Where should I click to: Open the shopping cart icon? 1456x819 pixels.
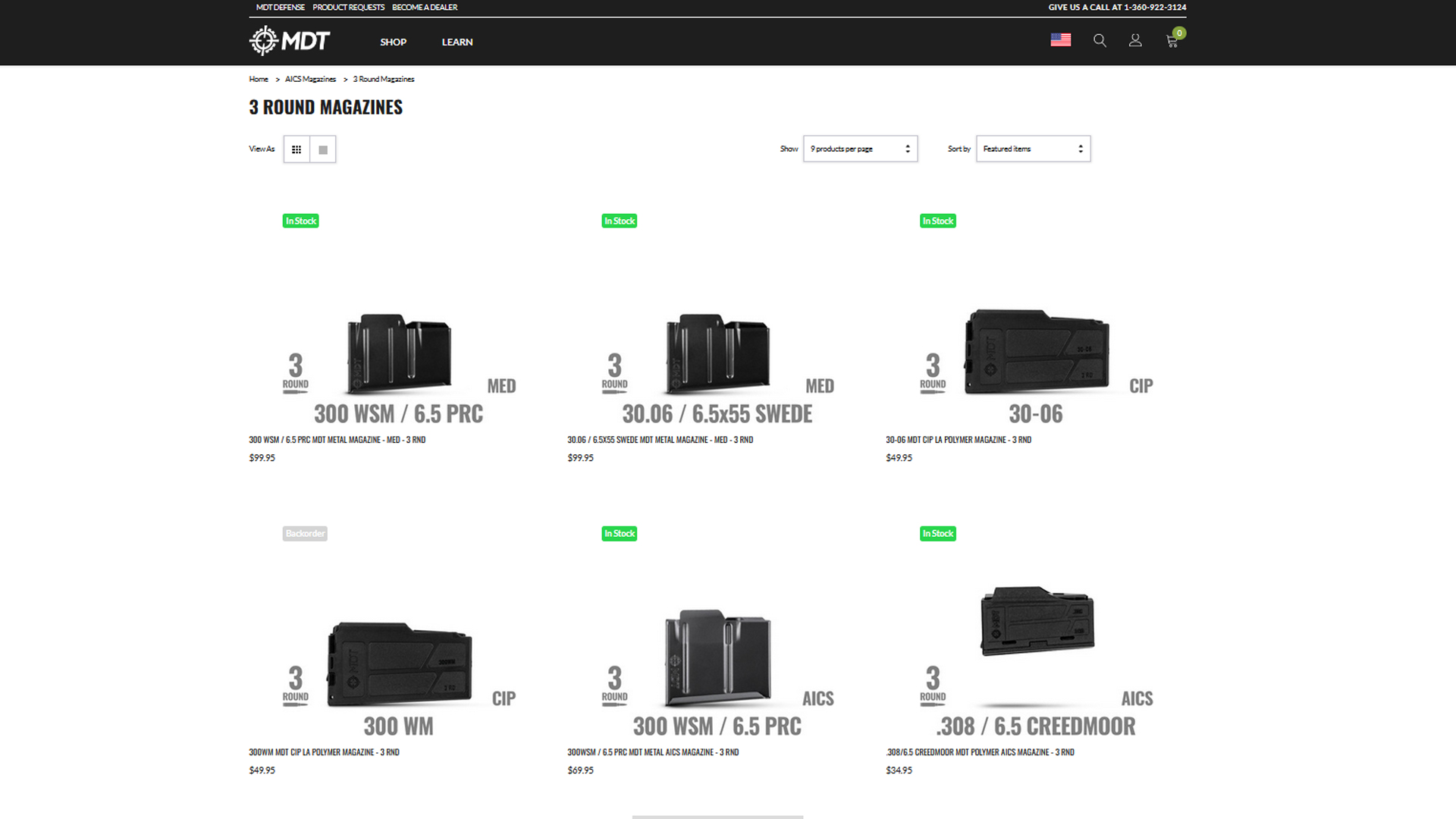click(x=1172, y=41)
